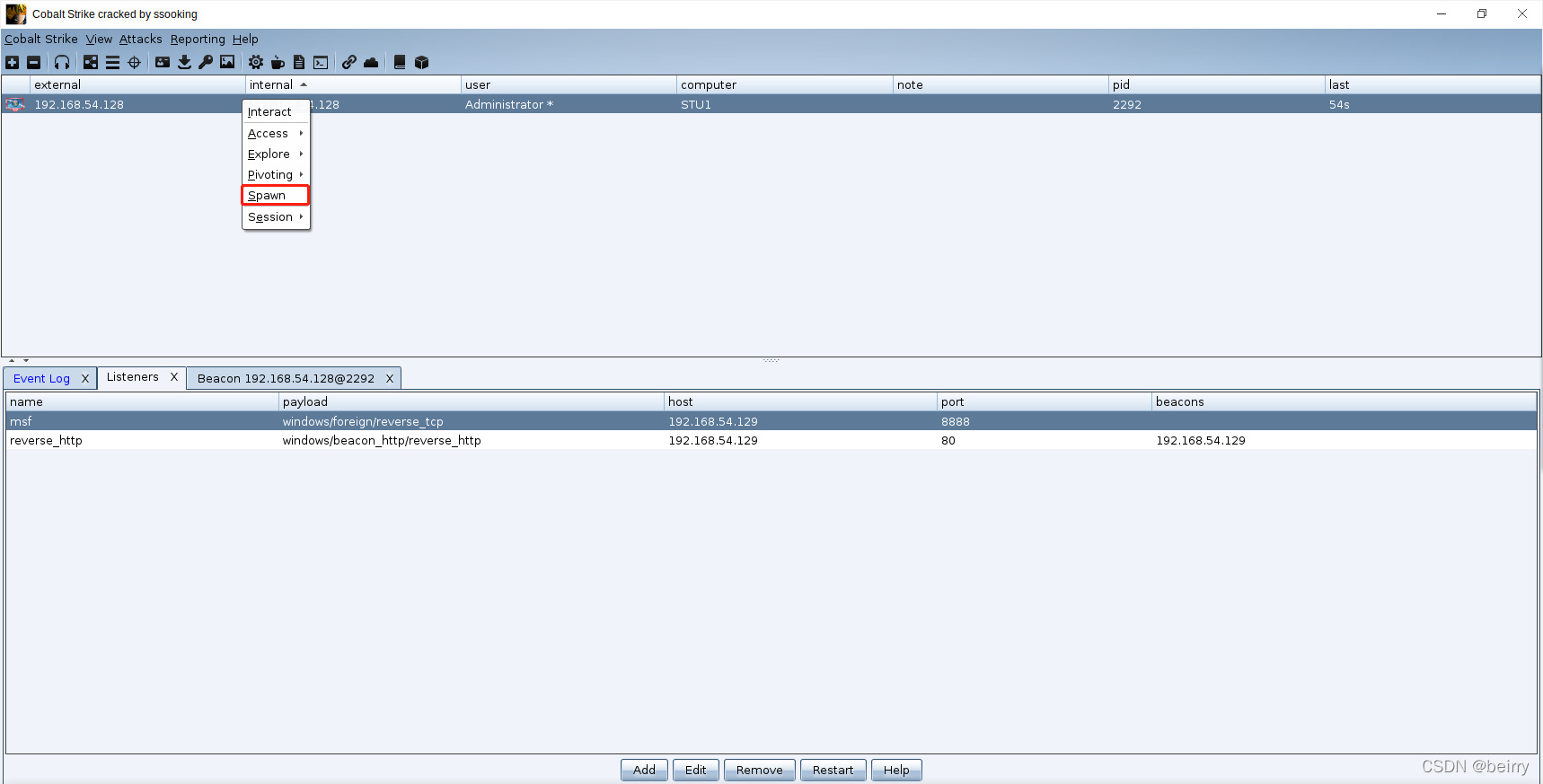Sort listeners by the payload column header
Image resolution: width=1543 pixels, height=784 pixels.
point(472,401)
